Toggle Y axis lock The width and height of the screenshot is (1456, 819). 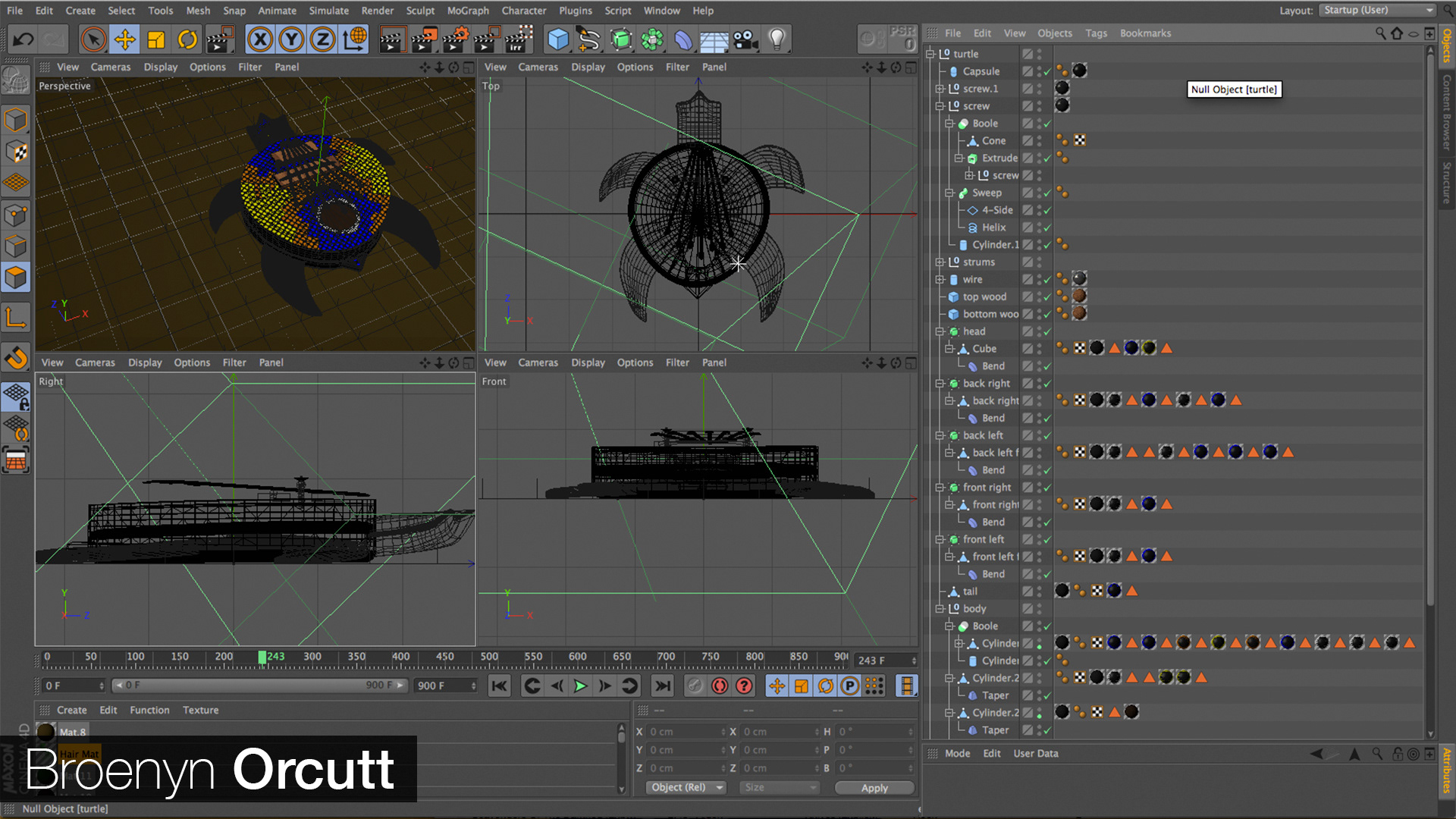(x=291, y=39)
